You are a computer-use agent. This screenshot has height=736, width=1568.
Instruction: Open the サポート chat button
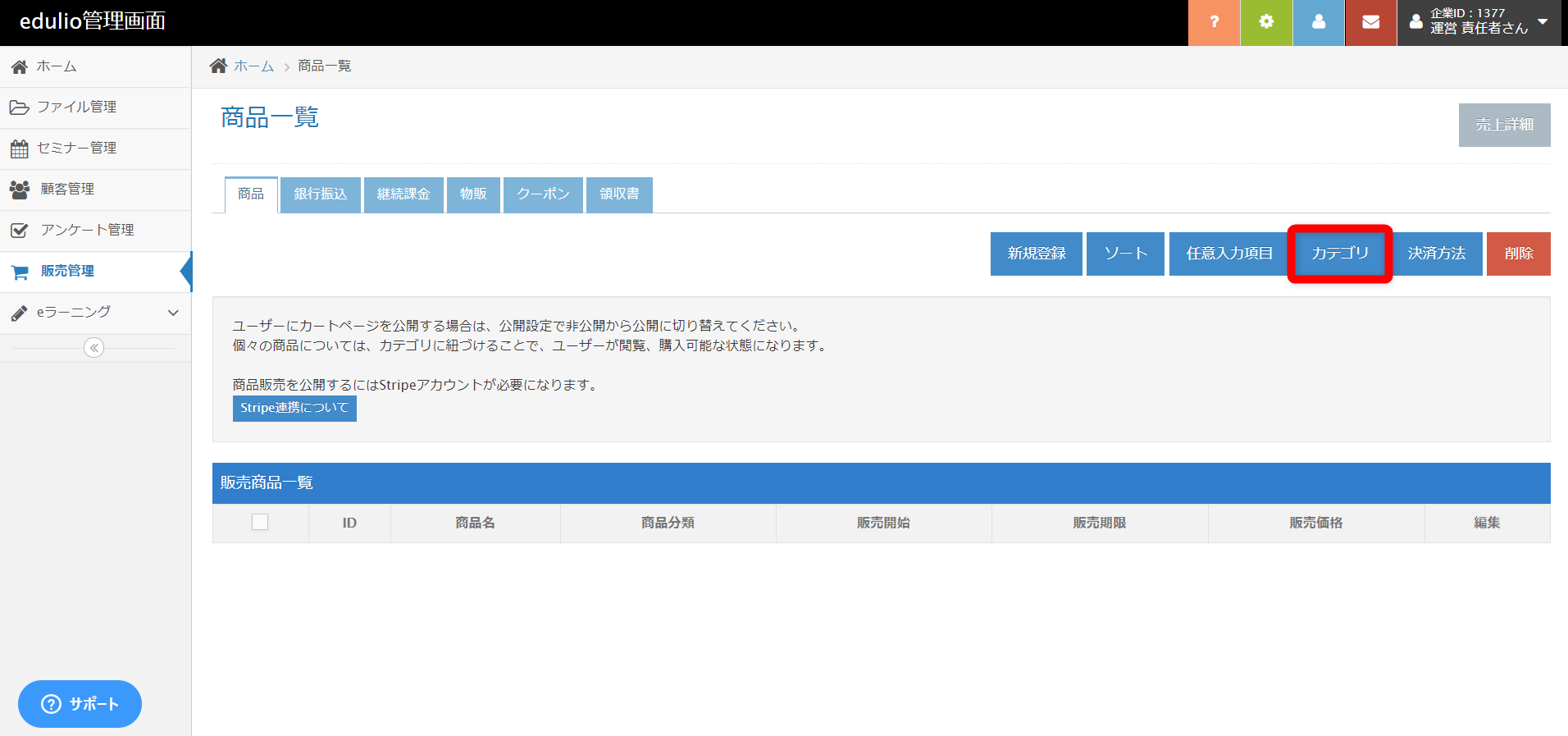point(80,704)
